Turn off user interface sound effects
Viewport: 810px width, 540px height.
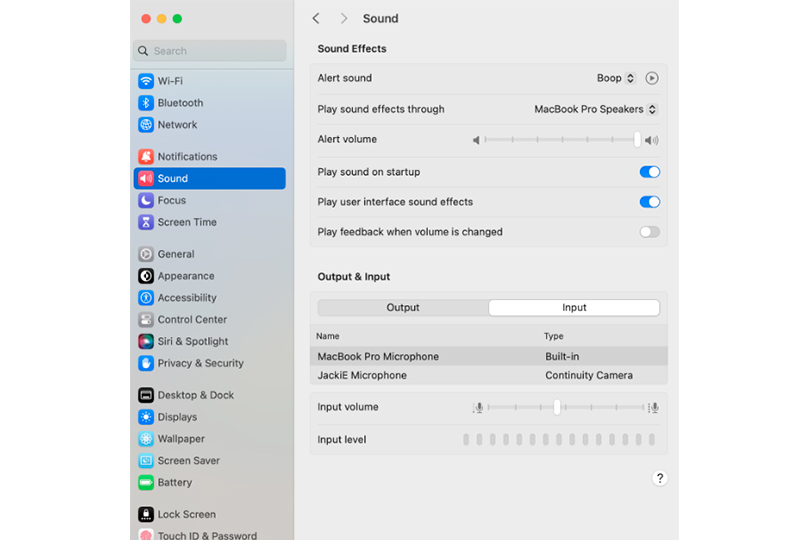click(x=650, y=202)
